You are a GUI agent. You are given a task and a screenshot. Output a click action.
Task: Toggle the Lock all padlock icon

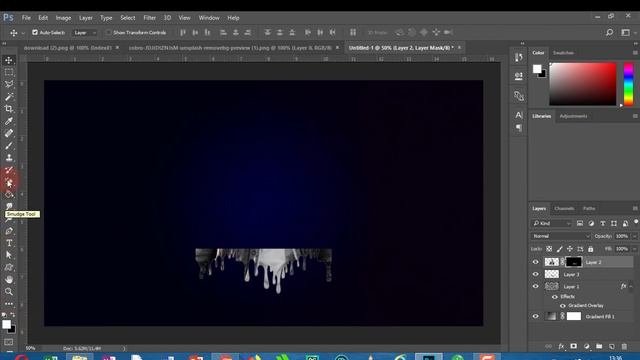[591, 249]
